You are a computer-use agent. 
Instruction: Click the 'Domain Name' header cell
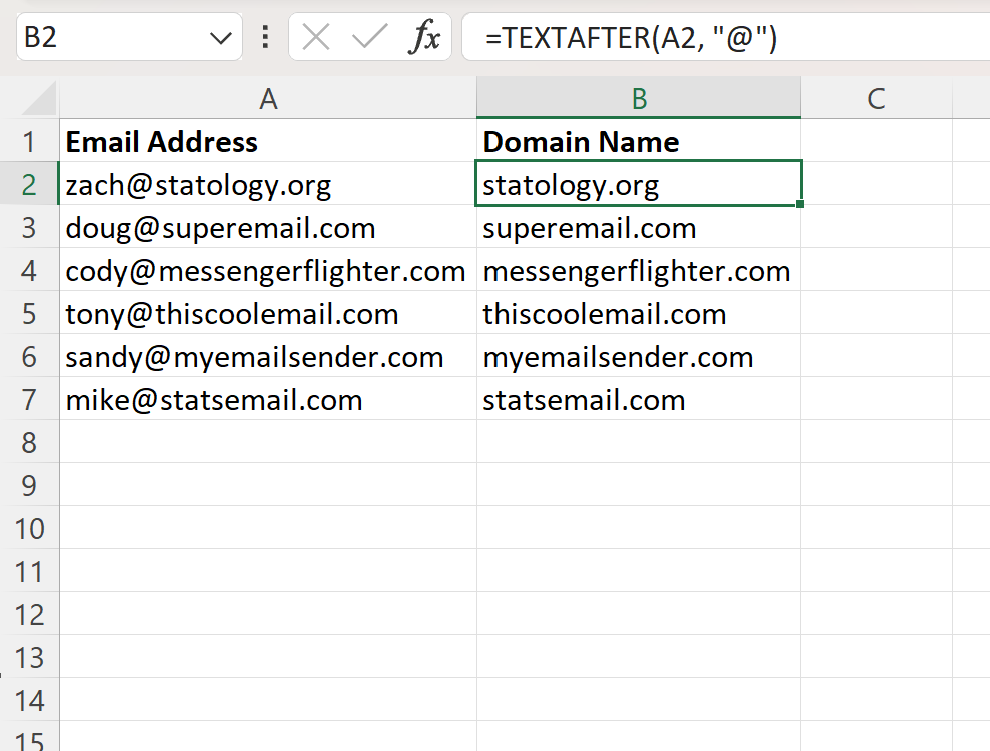click(x=638, y=141)
